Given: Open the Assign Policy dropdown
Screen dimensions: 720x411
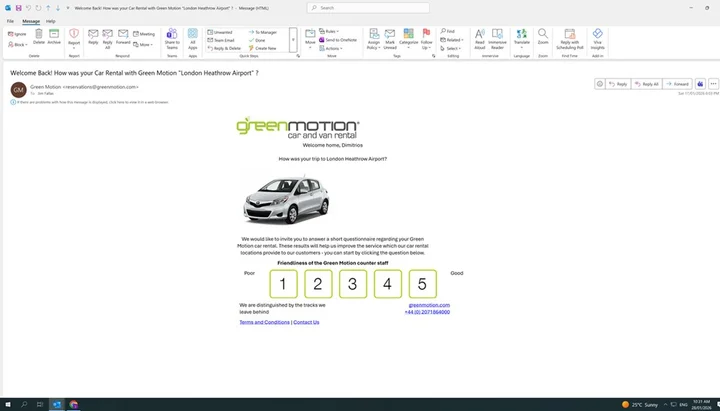Looking at the screenshot, I should click(374, 39).
